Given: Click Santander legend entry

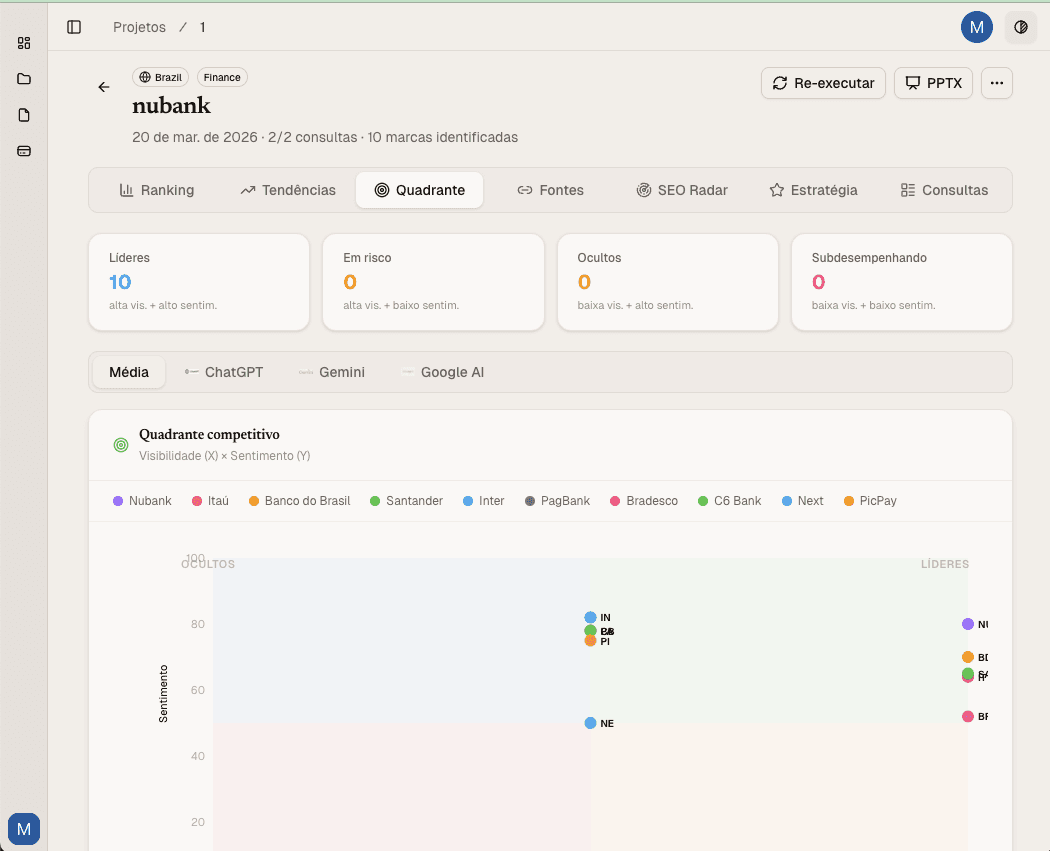Looking at the screenshot, I should pyautogui.click(x=406, y=501).
